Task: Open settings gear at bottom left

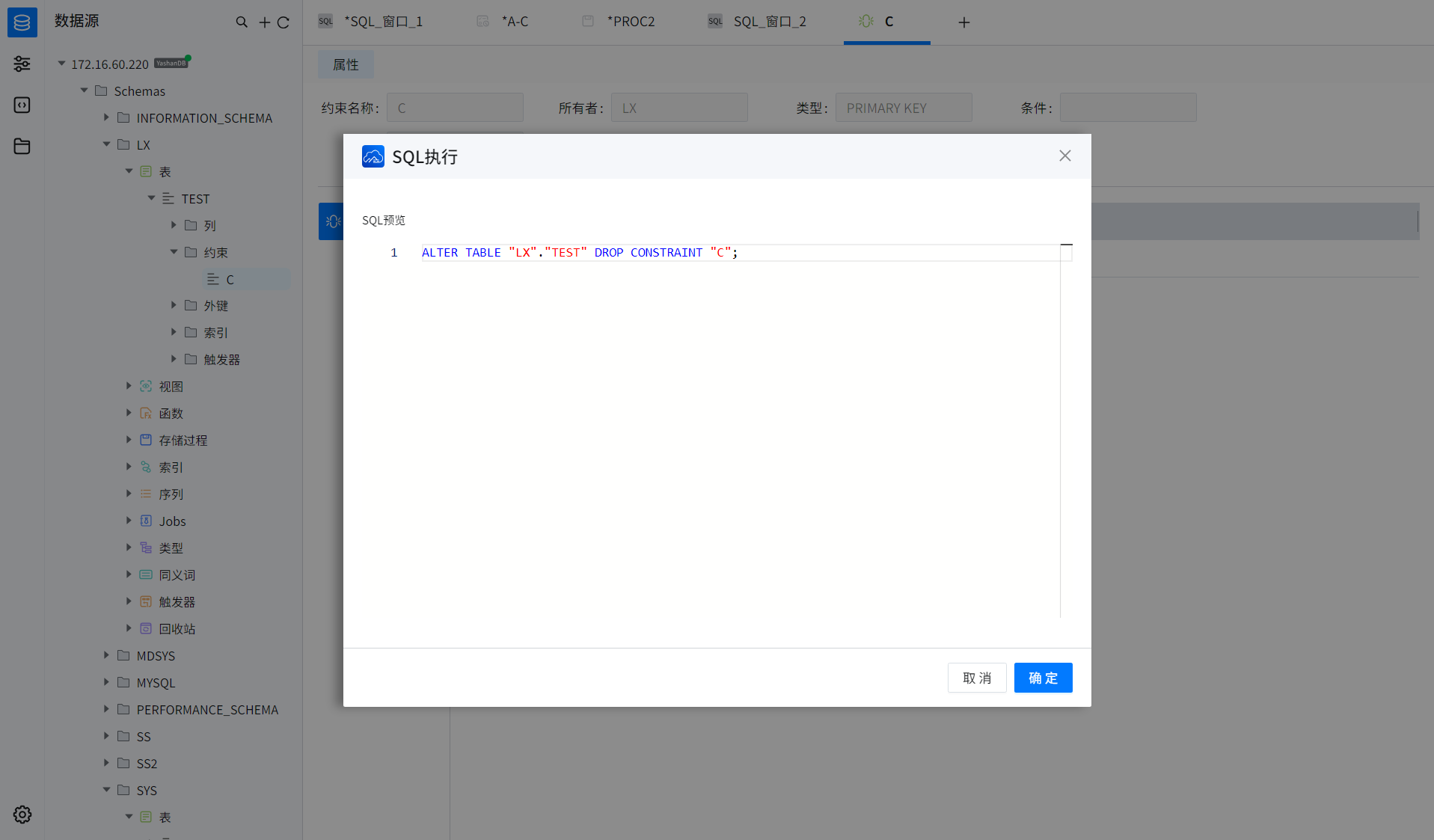Action: [22, 815]
